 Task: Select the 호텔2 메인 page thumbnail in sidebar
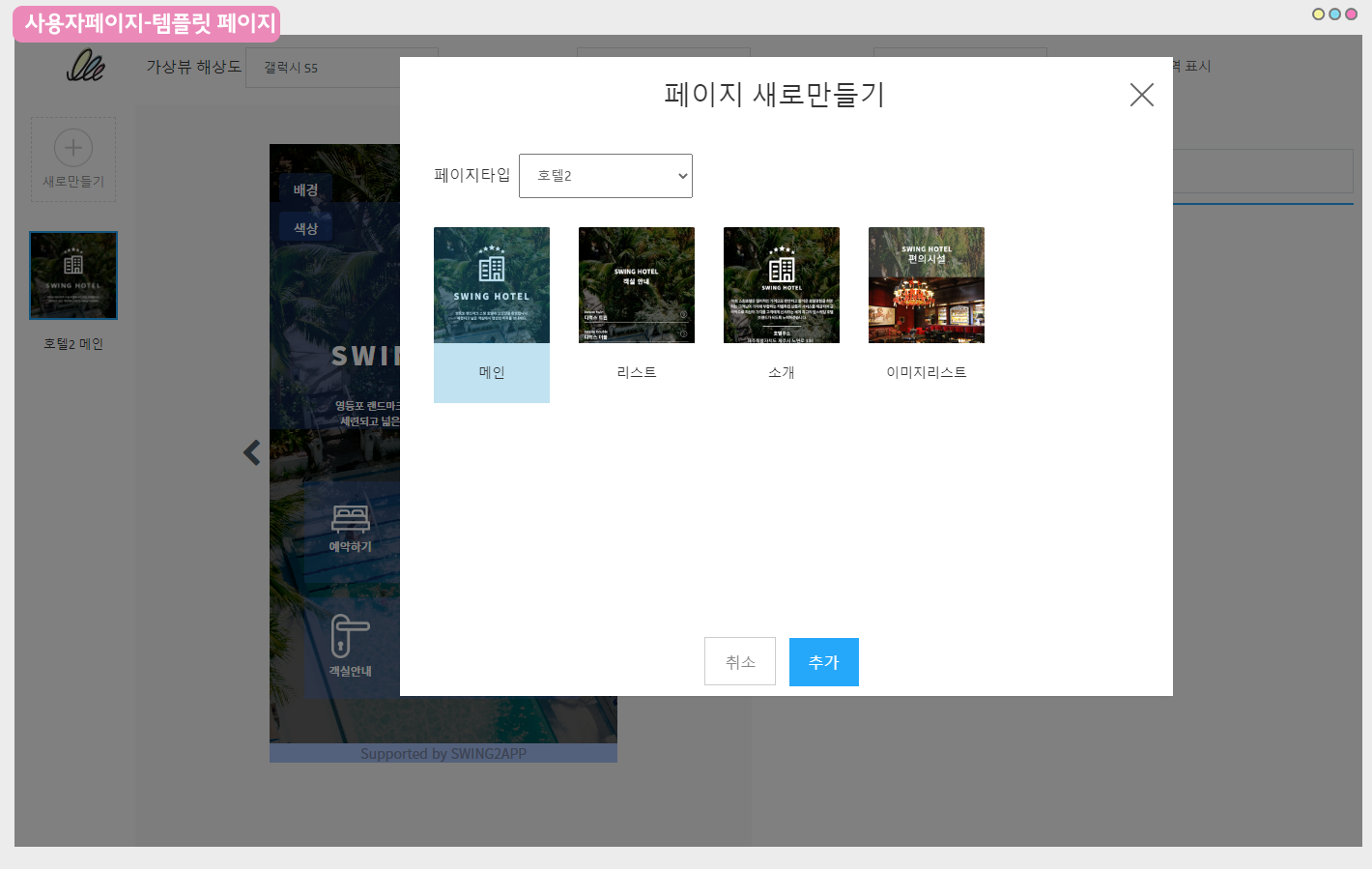[x=73, y=275]
